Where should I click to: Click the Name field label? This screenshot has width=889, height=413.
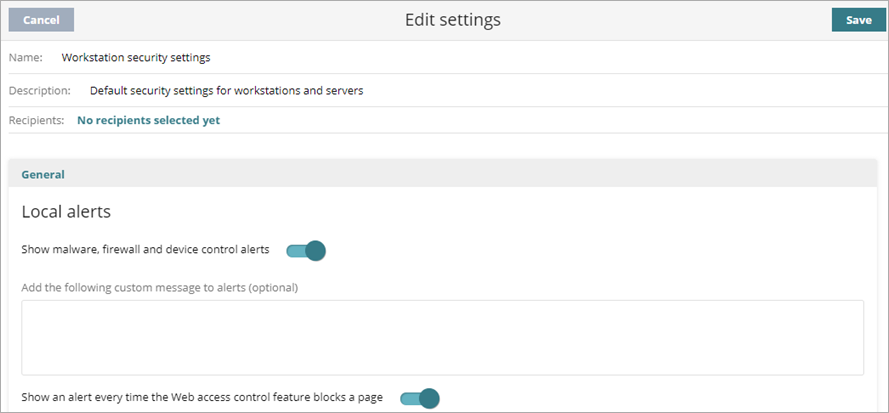point(25,58)
